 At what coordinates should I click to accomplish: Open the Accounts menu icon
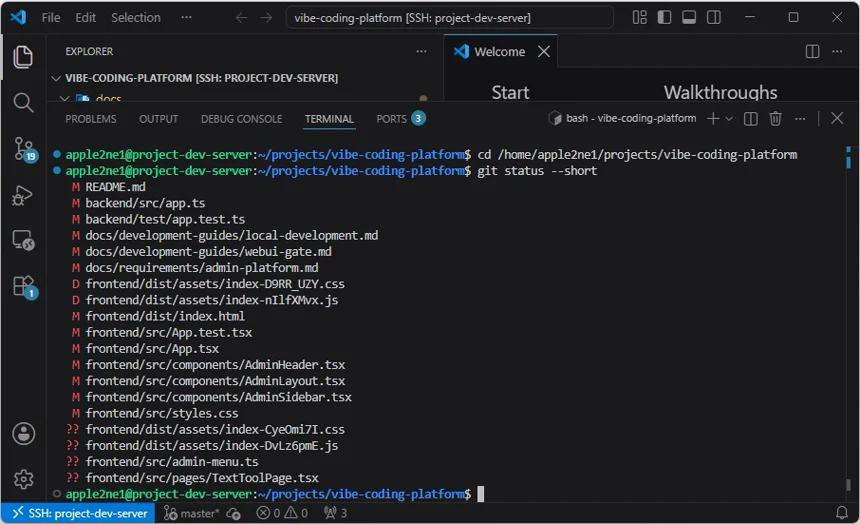(24, 433)
